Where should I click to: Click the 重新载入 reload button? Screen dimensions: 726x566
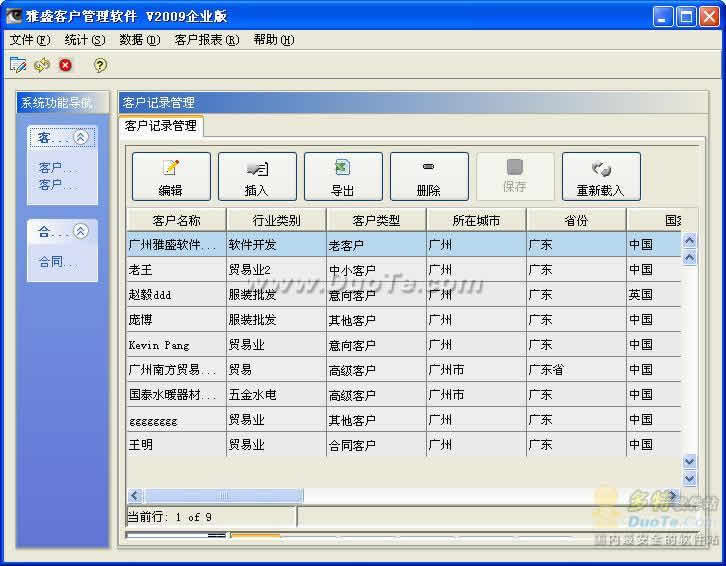click(x=601, y=176)
